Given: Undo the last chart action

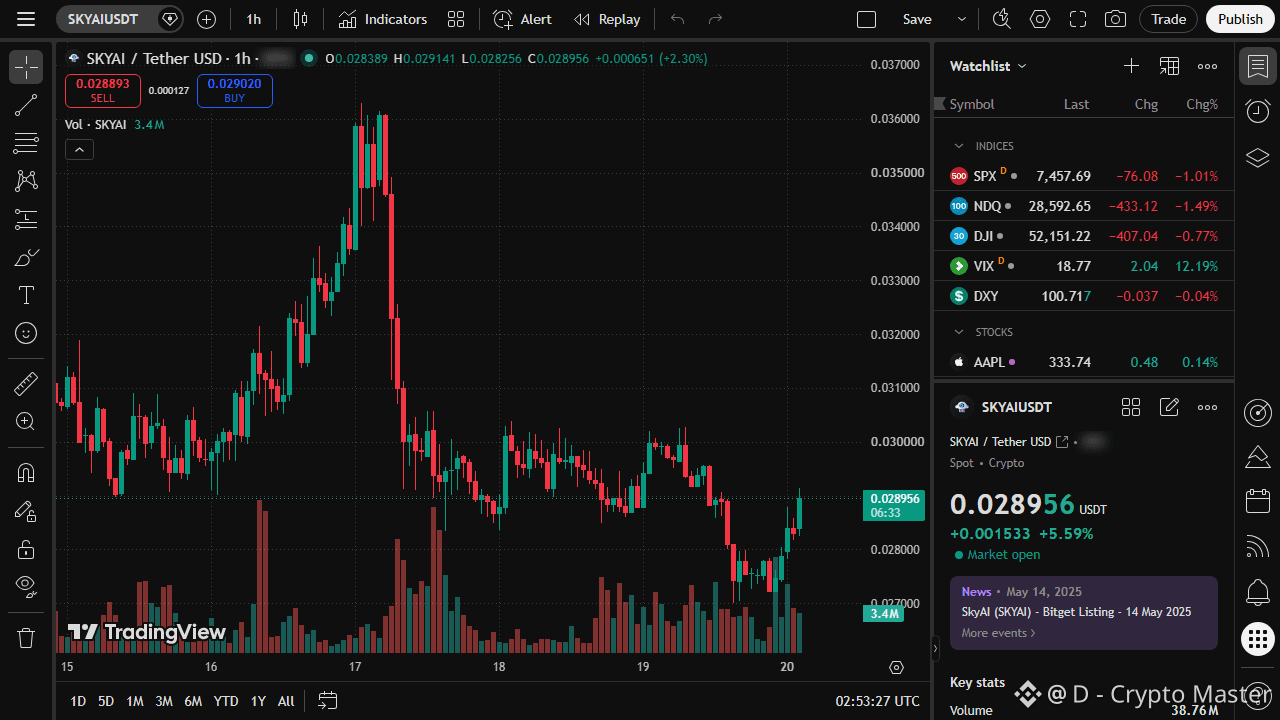Looking at the screenshot, I should coord(678,19).
